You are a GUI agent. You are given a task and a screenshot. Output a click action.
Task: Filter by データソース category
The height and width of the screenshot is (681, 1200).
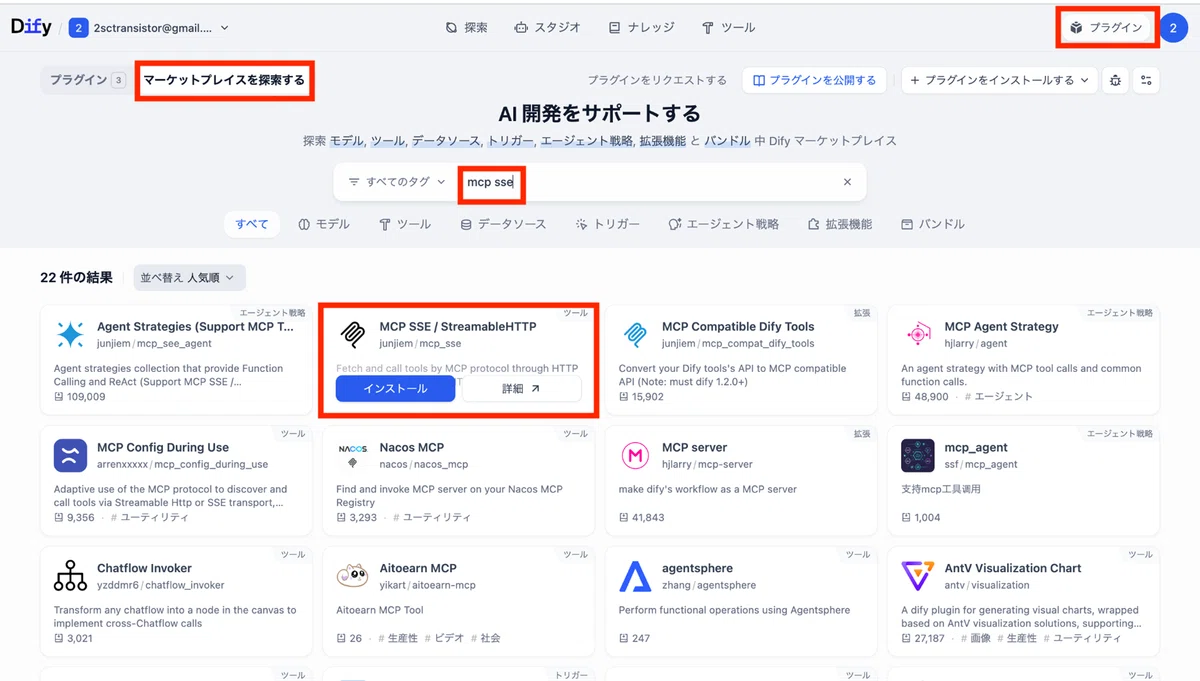(503, 224)
